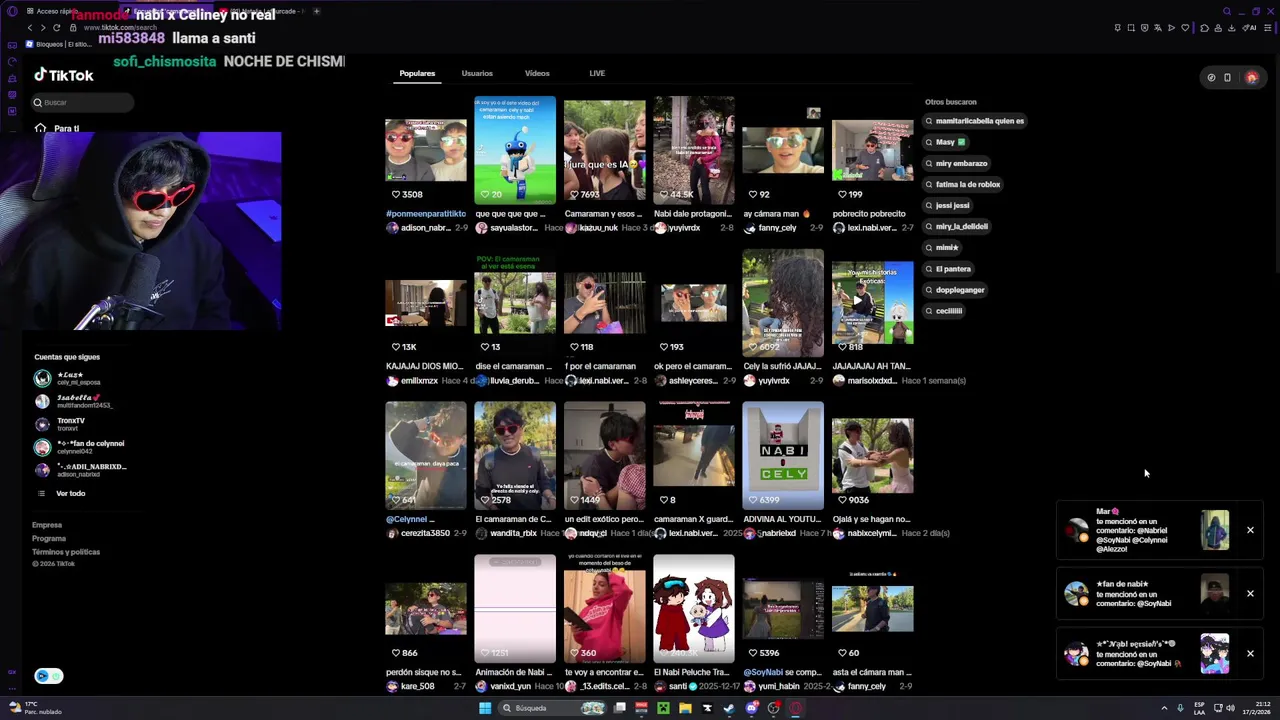The width and height of the screenshot is (1280, 720).
Task: Click the browser pin icon
Action: coord(1118,28)
